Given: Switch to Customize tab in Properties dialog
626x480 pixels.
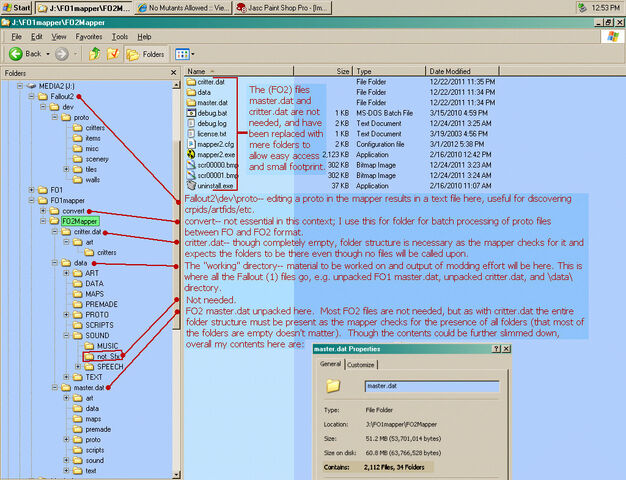Looking at the screenshot, I should pyautogui.click(x=361, y=365).
